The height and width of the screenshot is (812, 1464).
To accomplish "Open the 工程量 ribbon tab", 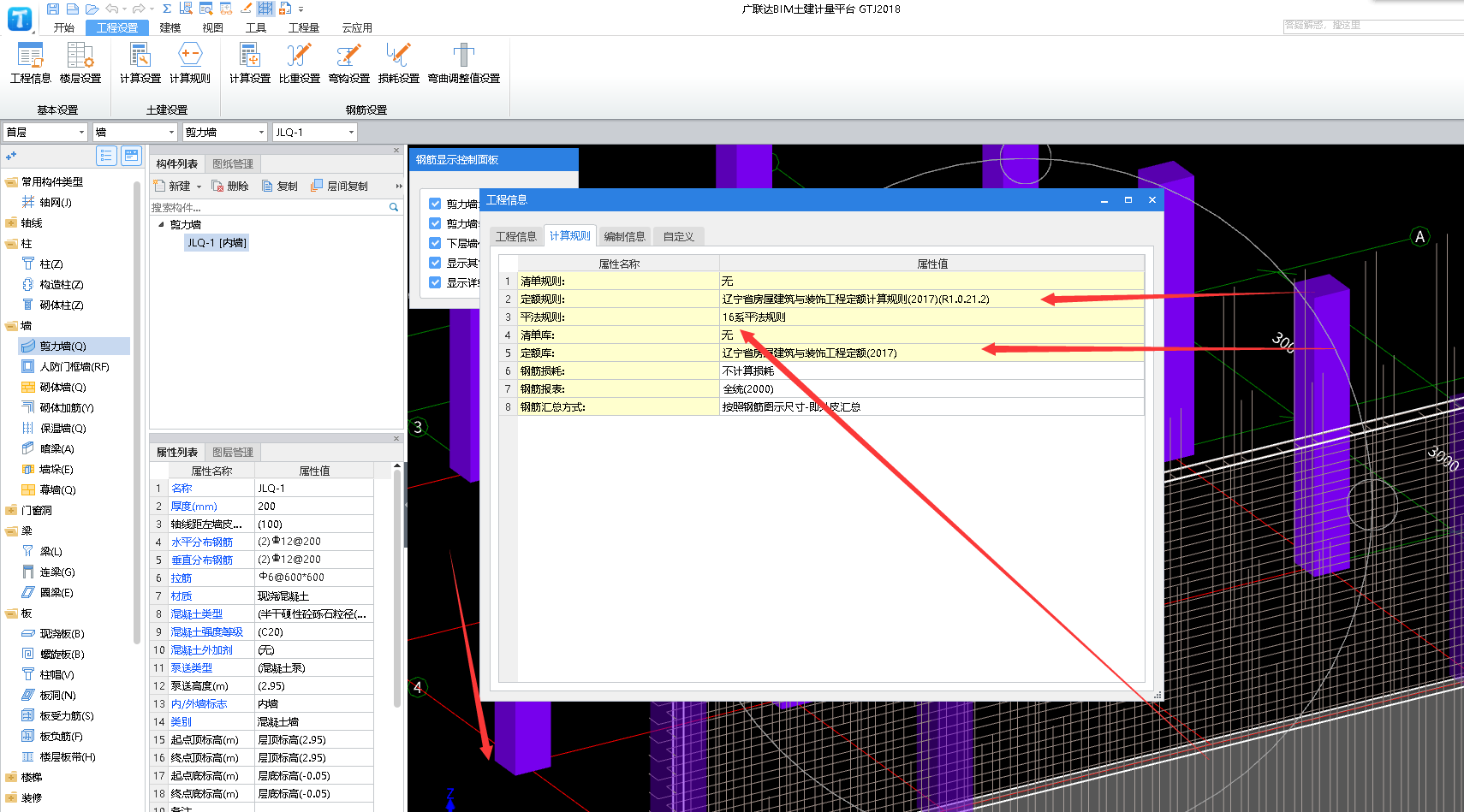I will click(x=304, y=27).
